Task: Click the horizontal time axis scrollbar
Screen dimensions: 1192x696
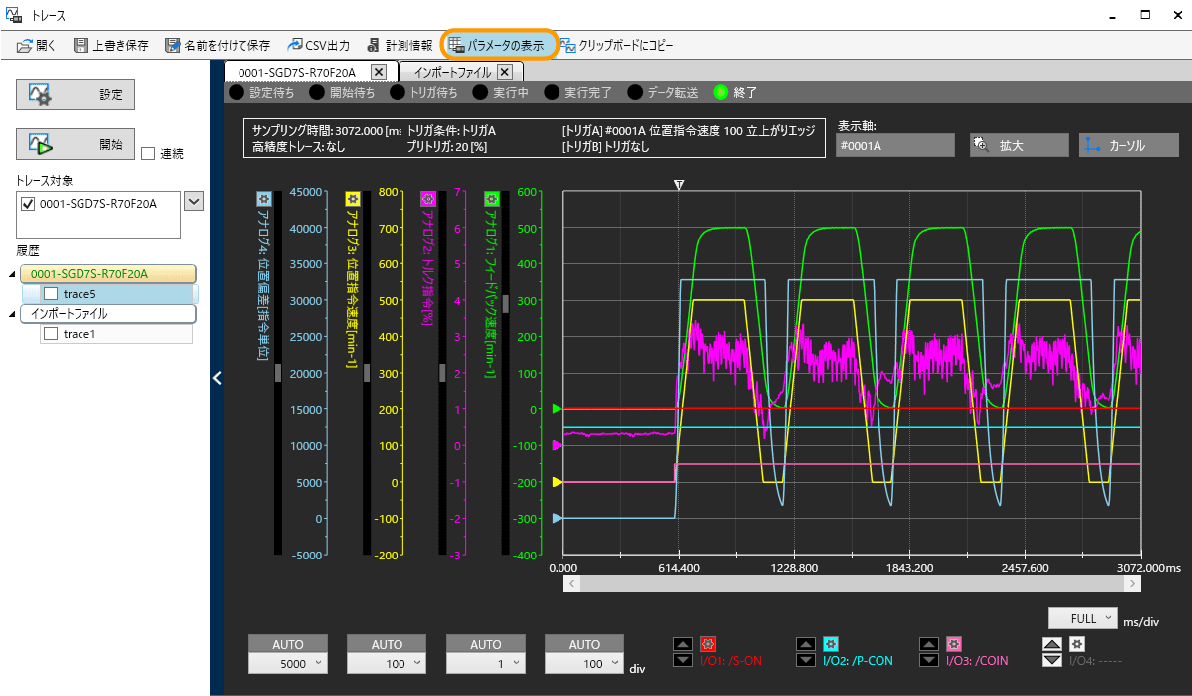Action: tap(850, 583)
